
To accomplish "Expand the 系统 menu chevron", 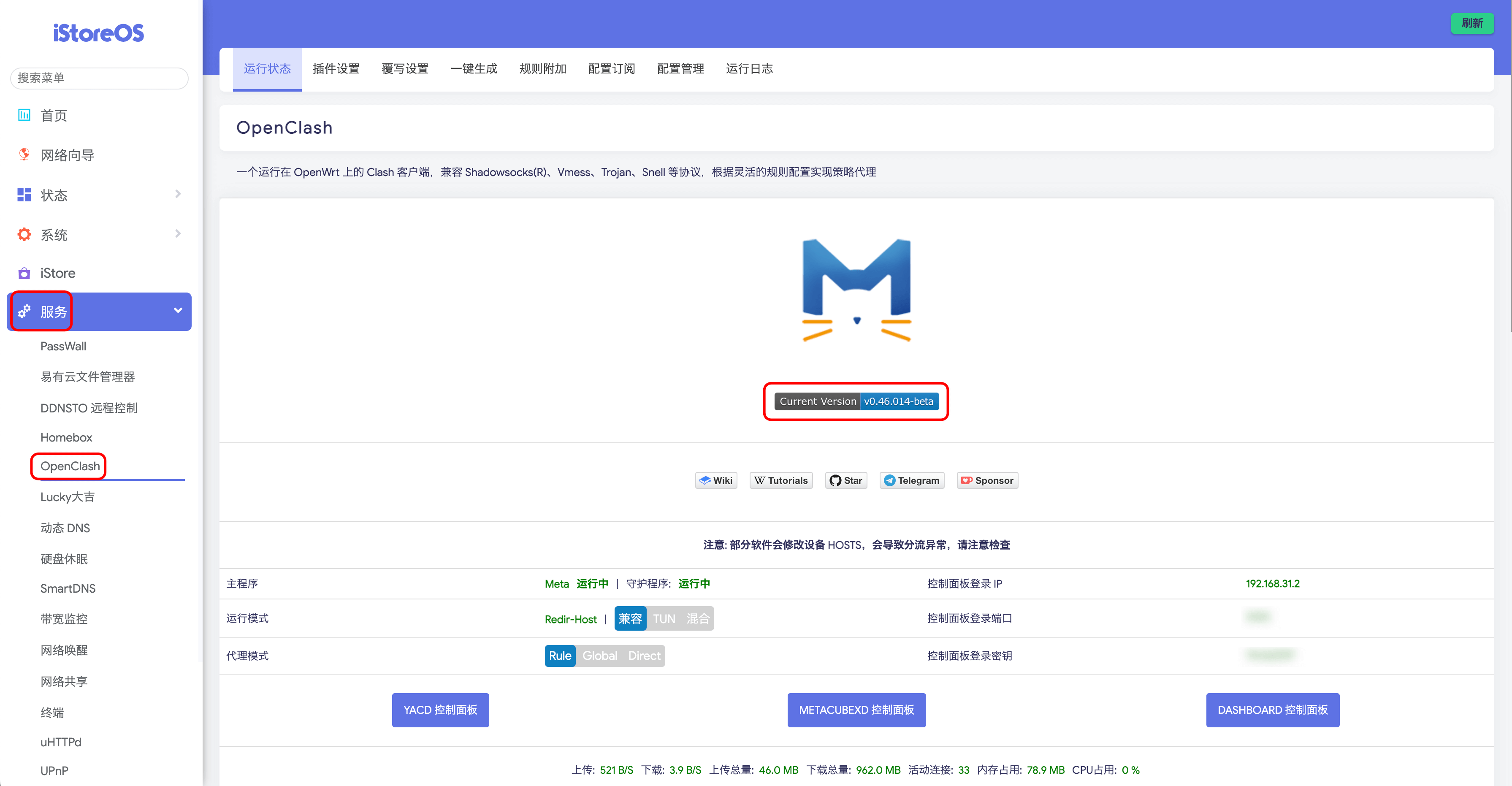I will 178,233.
